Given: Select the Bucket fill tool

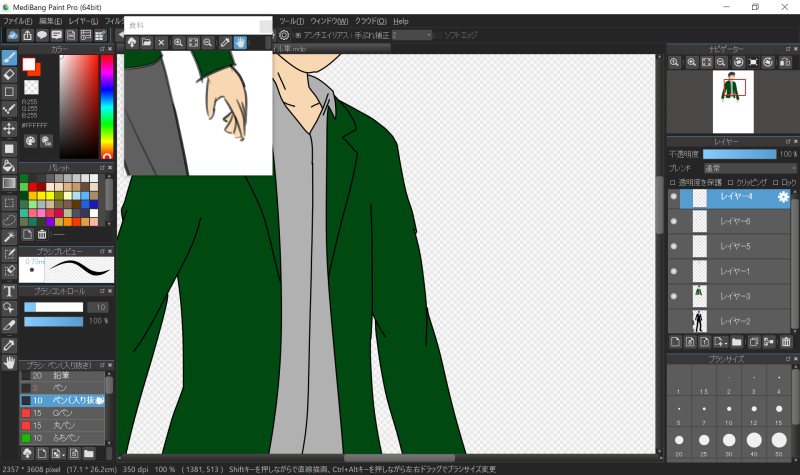Looking at the screenshot, I should tap(9, 165).
